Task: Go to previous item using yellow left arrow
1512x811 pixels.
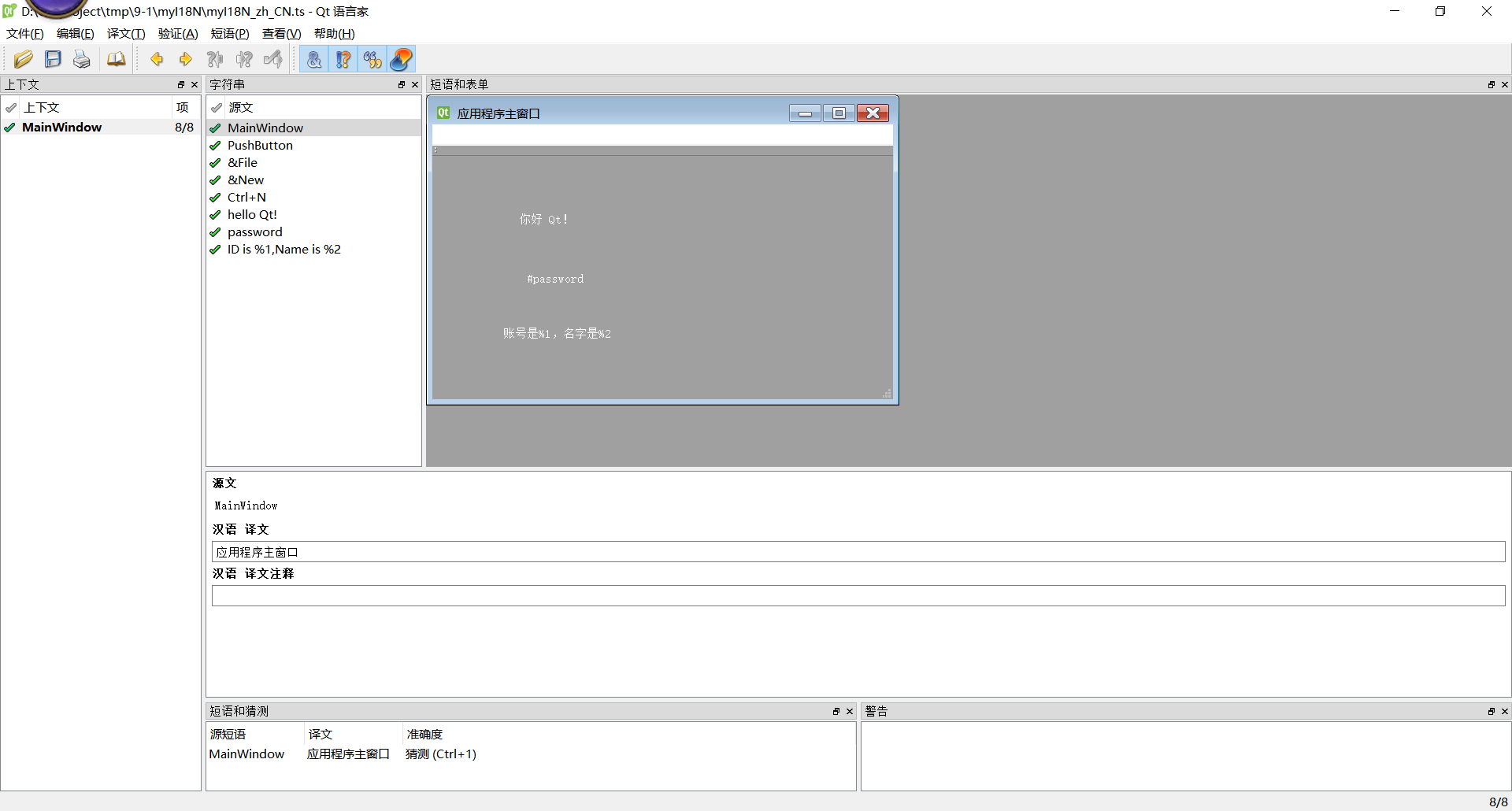Action: pyautogui.click(x=157, y=59)
